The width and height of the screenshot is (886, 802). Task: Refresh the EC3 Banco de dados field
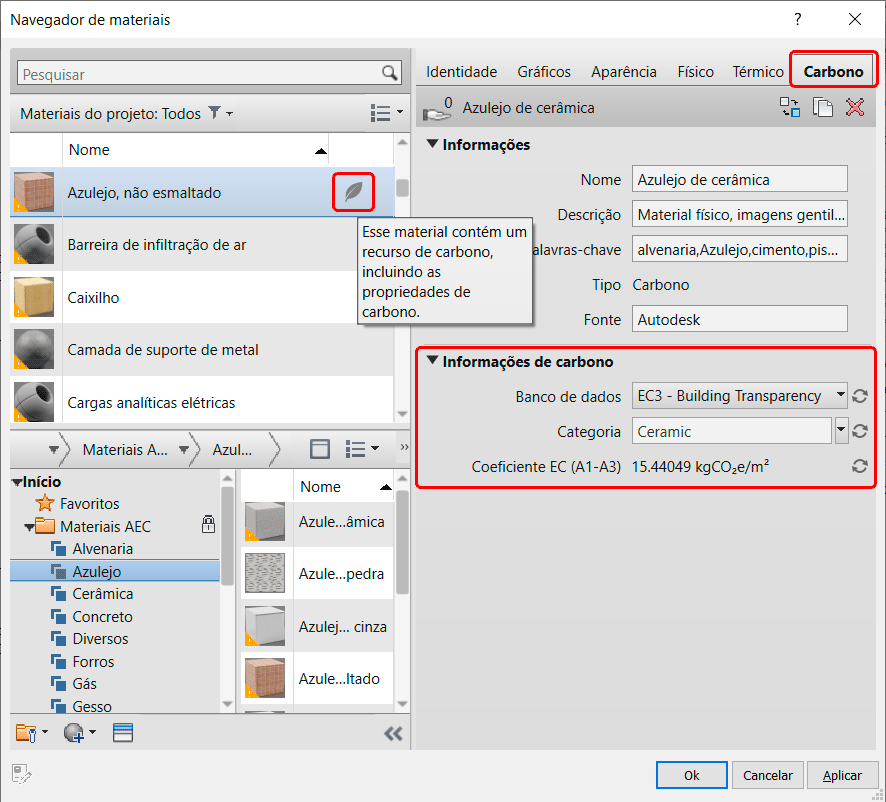(x=860, y=396)
